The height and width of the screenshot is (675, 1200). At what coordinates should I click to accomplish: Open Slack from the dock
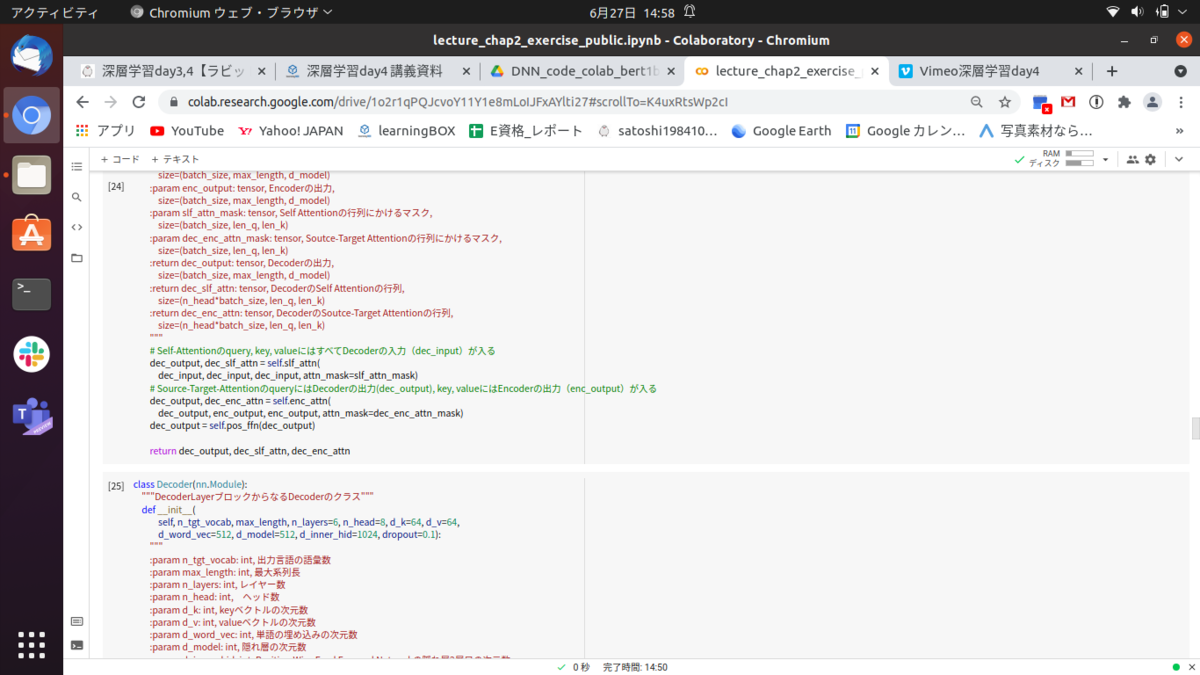coord(32,355)
